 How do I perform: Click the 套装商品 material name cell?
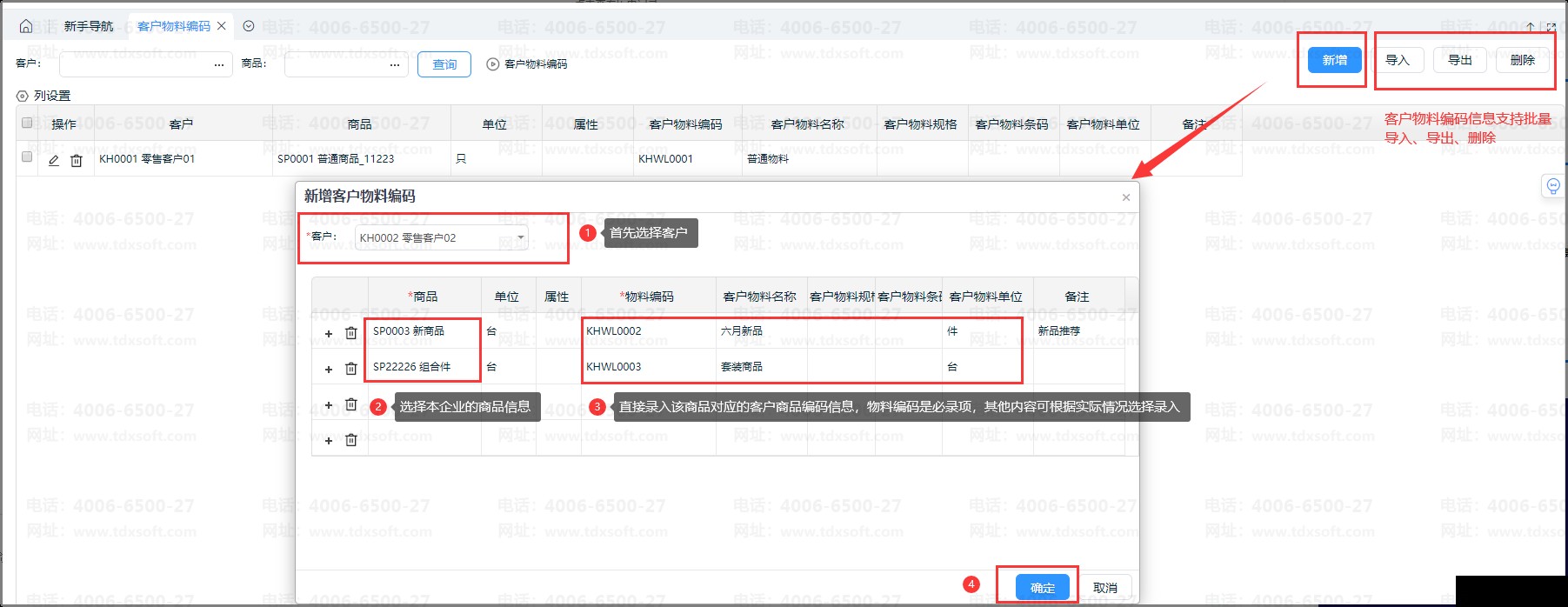pyautogui.click(x=761, y=367)
